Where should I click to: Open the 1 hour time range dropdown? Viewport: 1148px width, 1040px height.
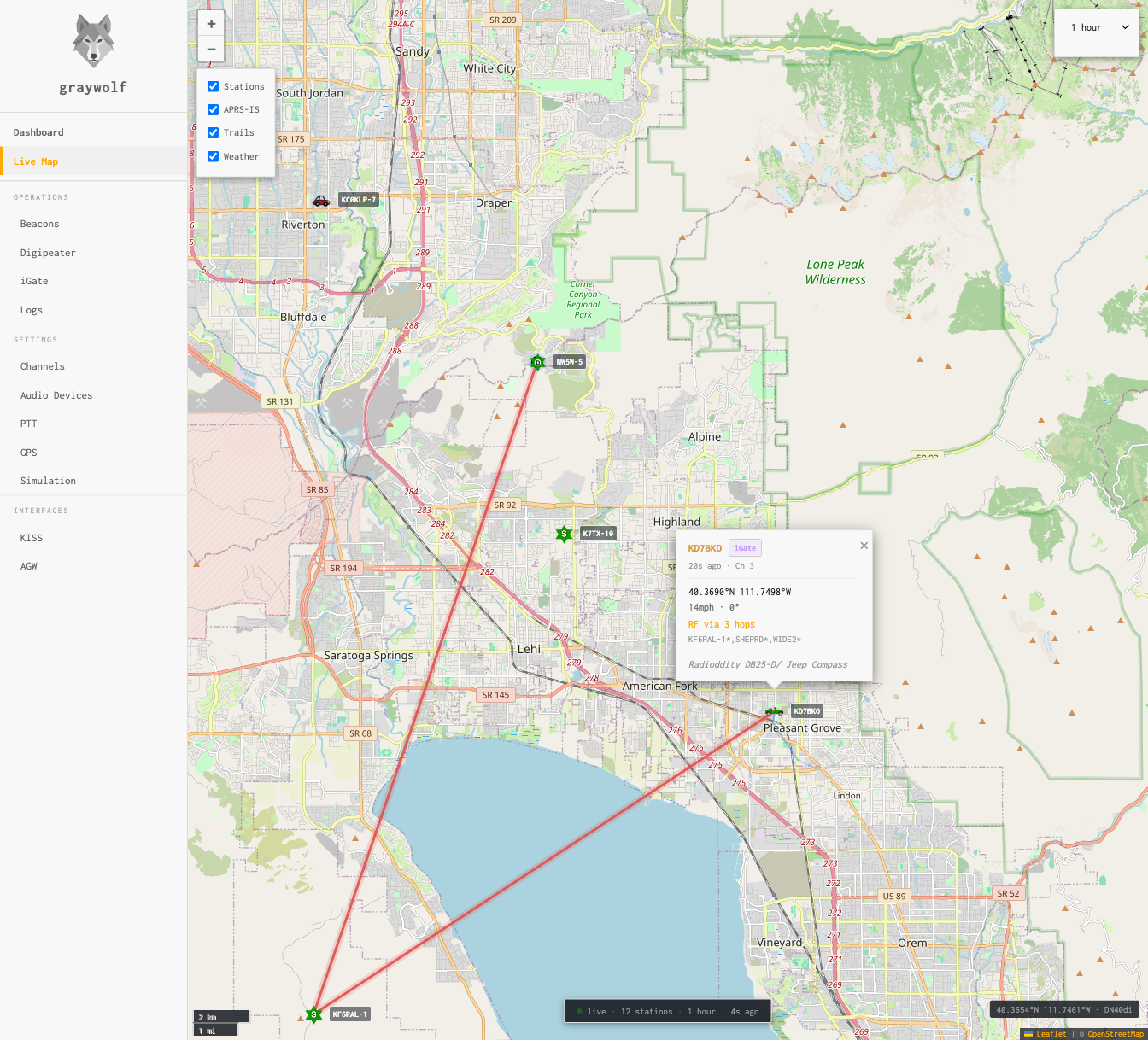[1097, 27]
